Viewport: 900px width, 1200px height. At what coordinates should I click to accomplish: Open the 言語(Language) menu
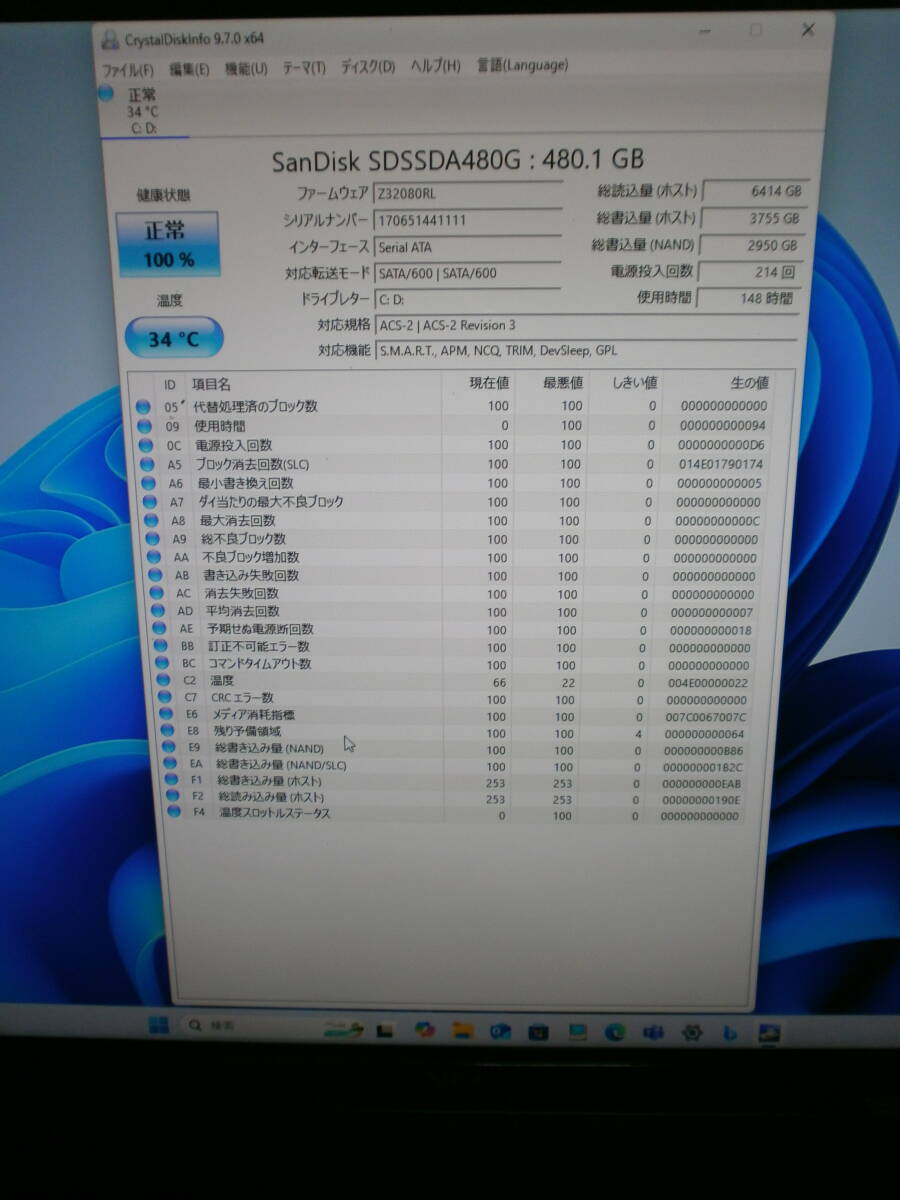click(522, 65)
